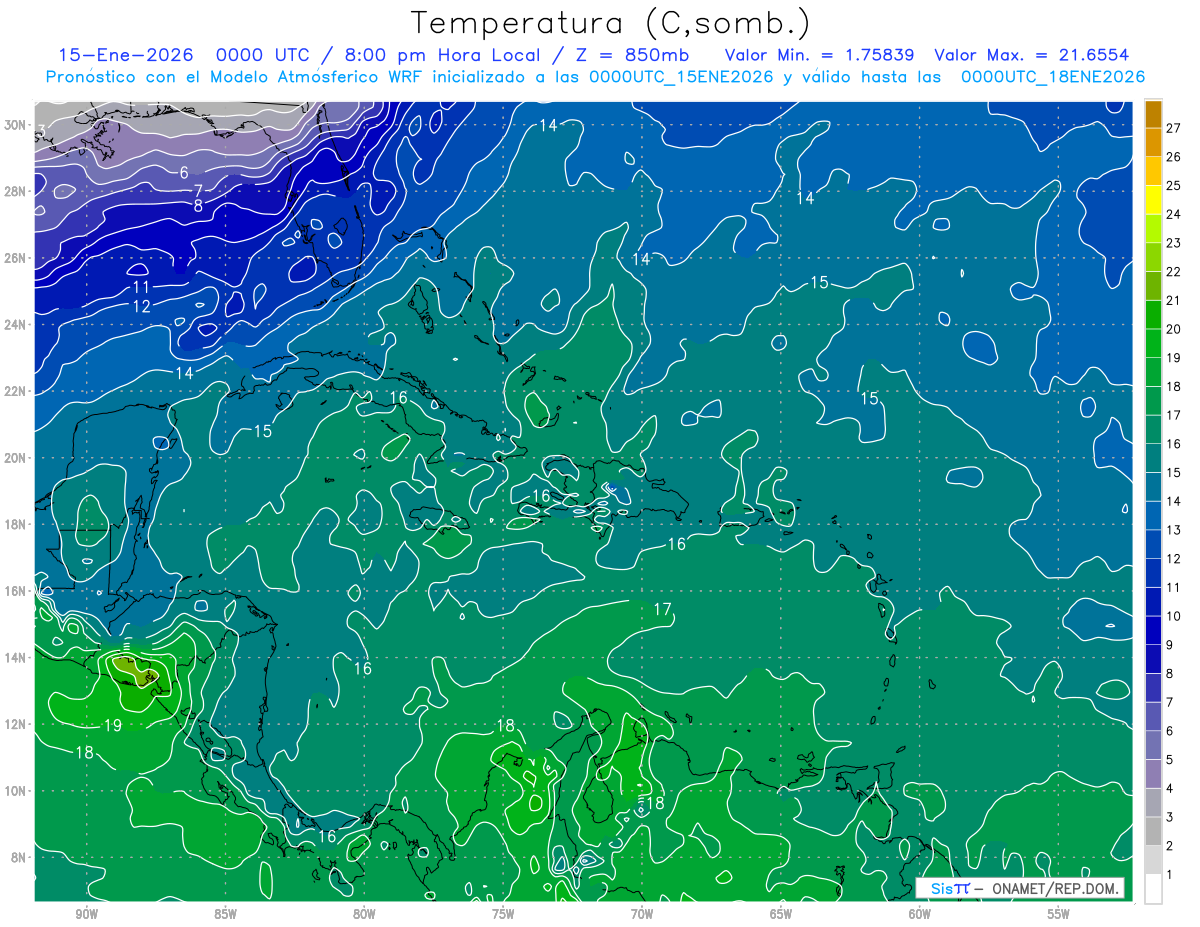This screenshot has height=927, width=1200.
Task: Select the '0000UTC_18ENE2026' valid-until time
Action: tap(1053, 77)
